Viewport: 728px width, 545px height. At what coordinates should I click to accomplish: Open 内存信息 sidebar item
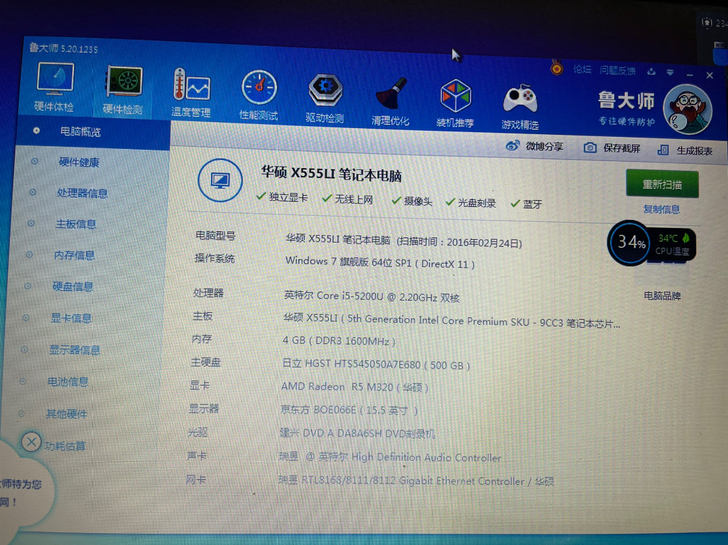(x=74, y=255)
